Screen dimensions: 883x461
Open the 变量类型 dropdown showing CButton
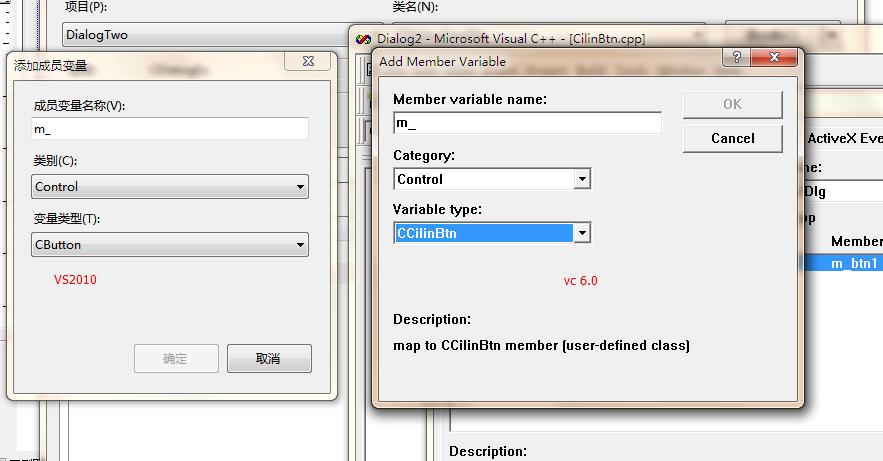(x=170, y=245)
